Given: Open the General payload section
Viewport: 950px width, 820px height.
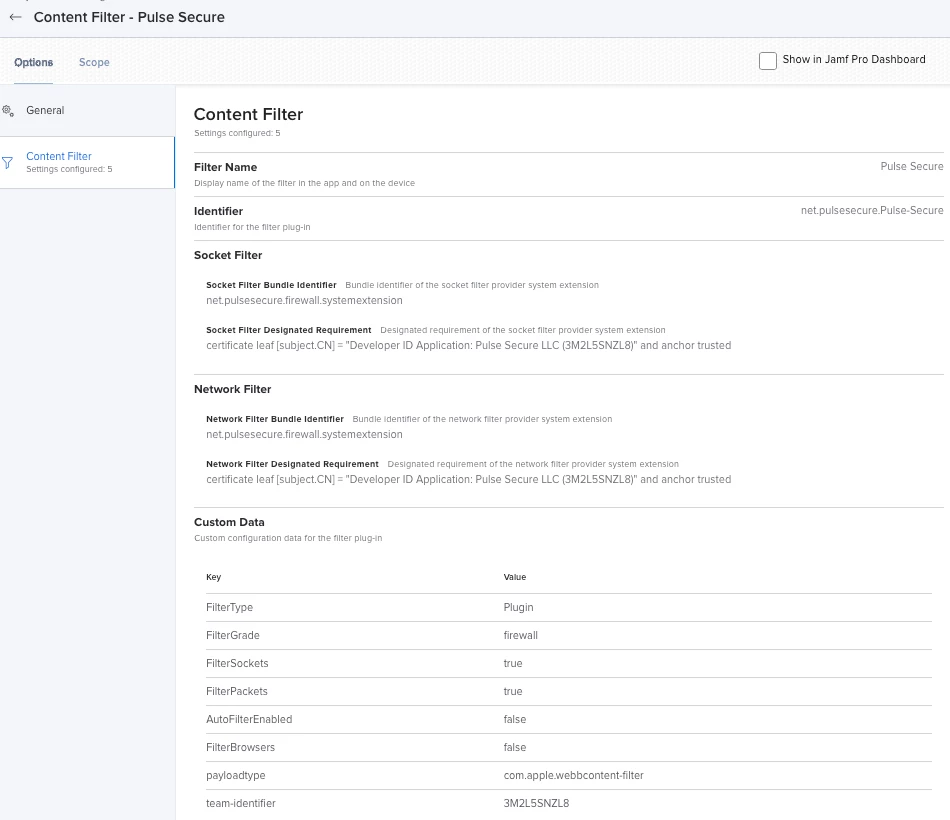Looking at the screenshot, I should tap(88, 110).
